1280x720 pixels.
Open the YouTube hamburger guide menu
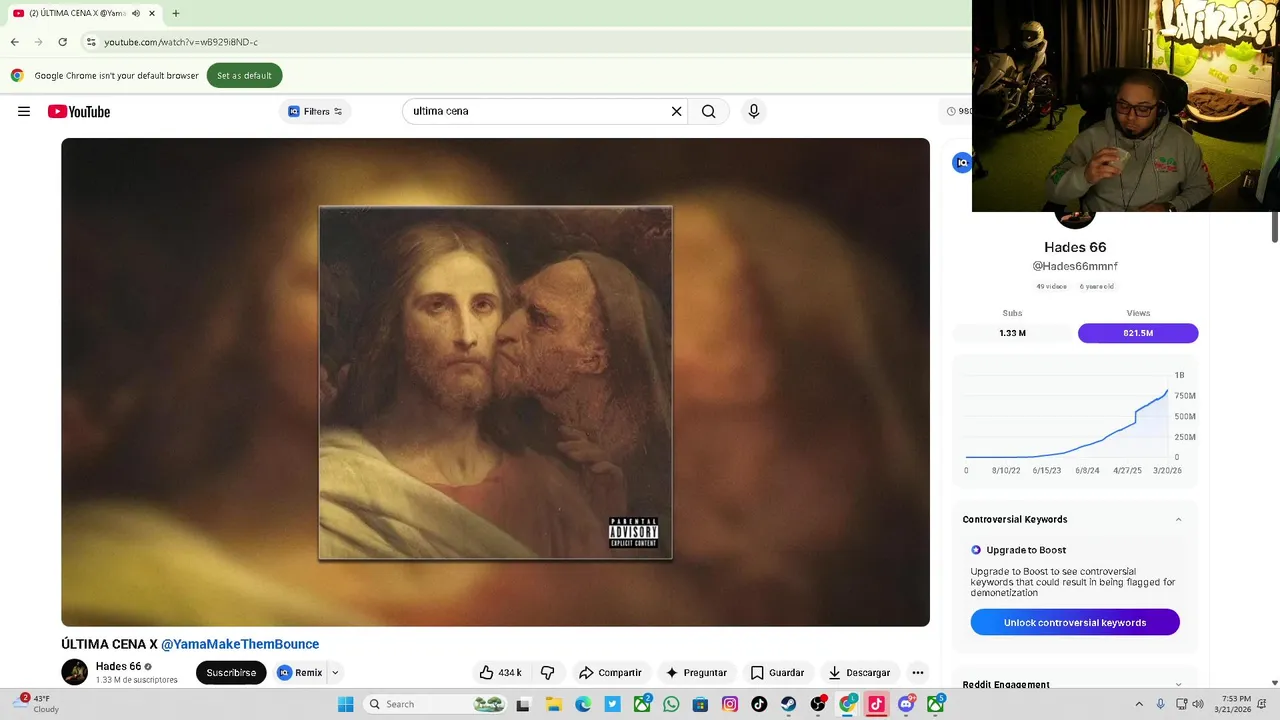(24, 111)
